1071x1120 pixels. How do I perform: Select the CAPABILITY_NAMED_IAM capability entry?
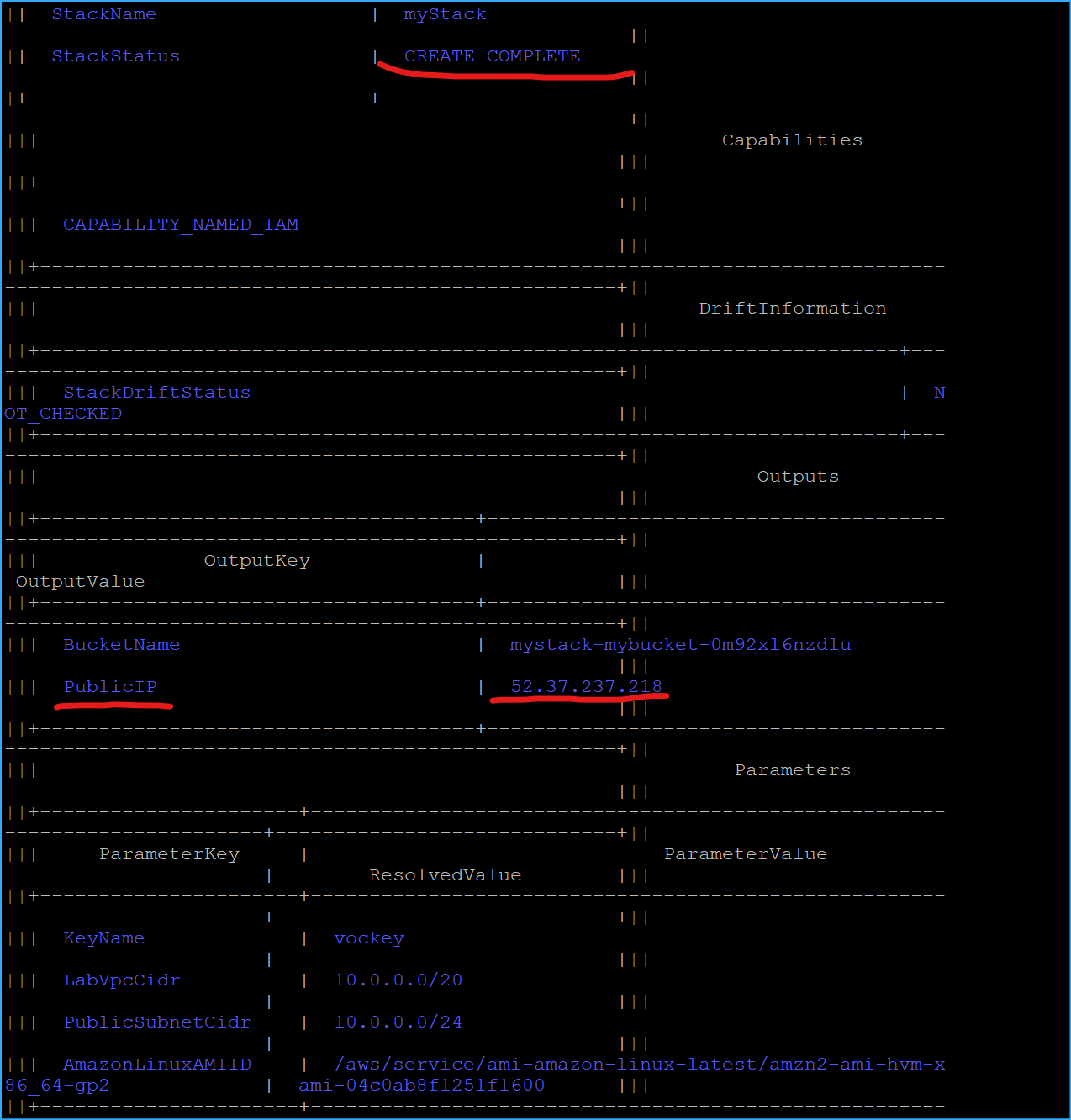pos(180,225)
